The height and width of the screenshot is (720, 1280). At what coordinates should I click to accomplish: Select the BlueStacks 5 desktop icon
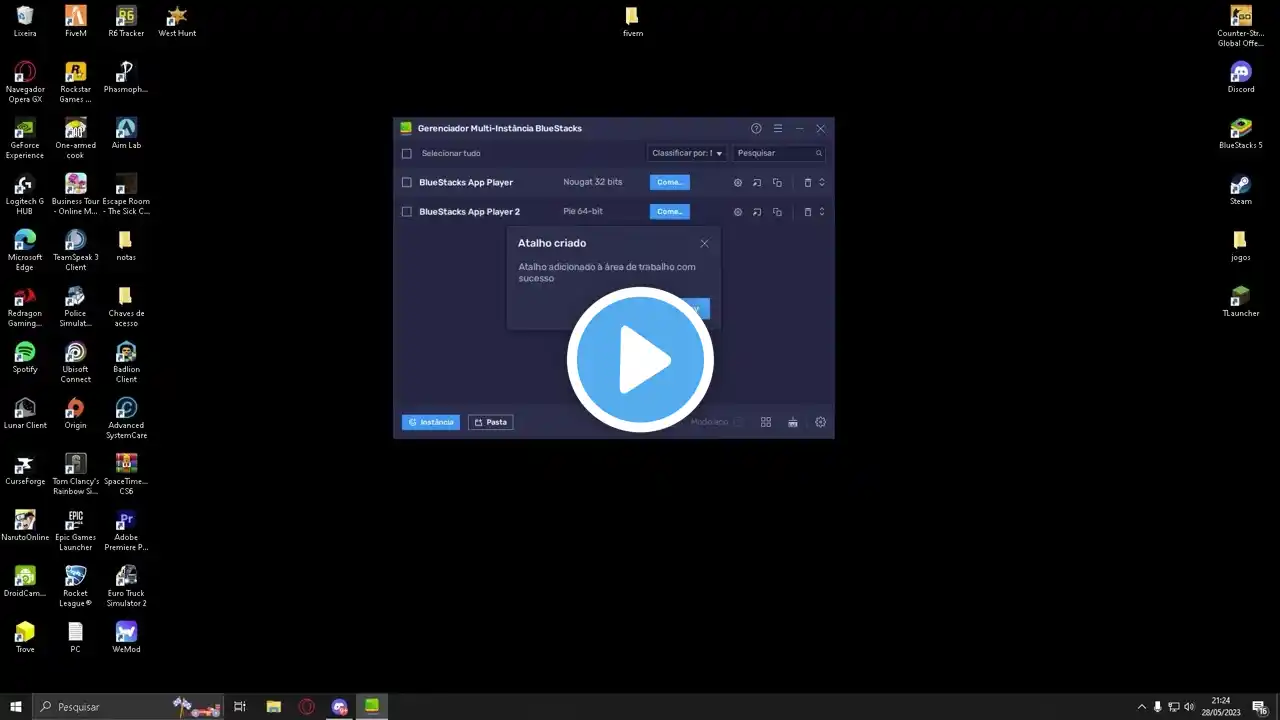[1241, 133]
